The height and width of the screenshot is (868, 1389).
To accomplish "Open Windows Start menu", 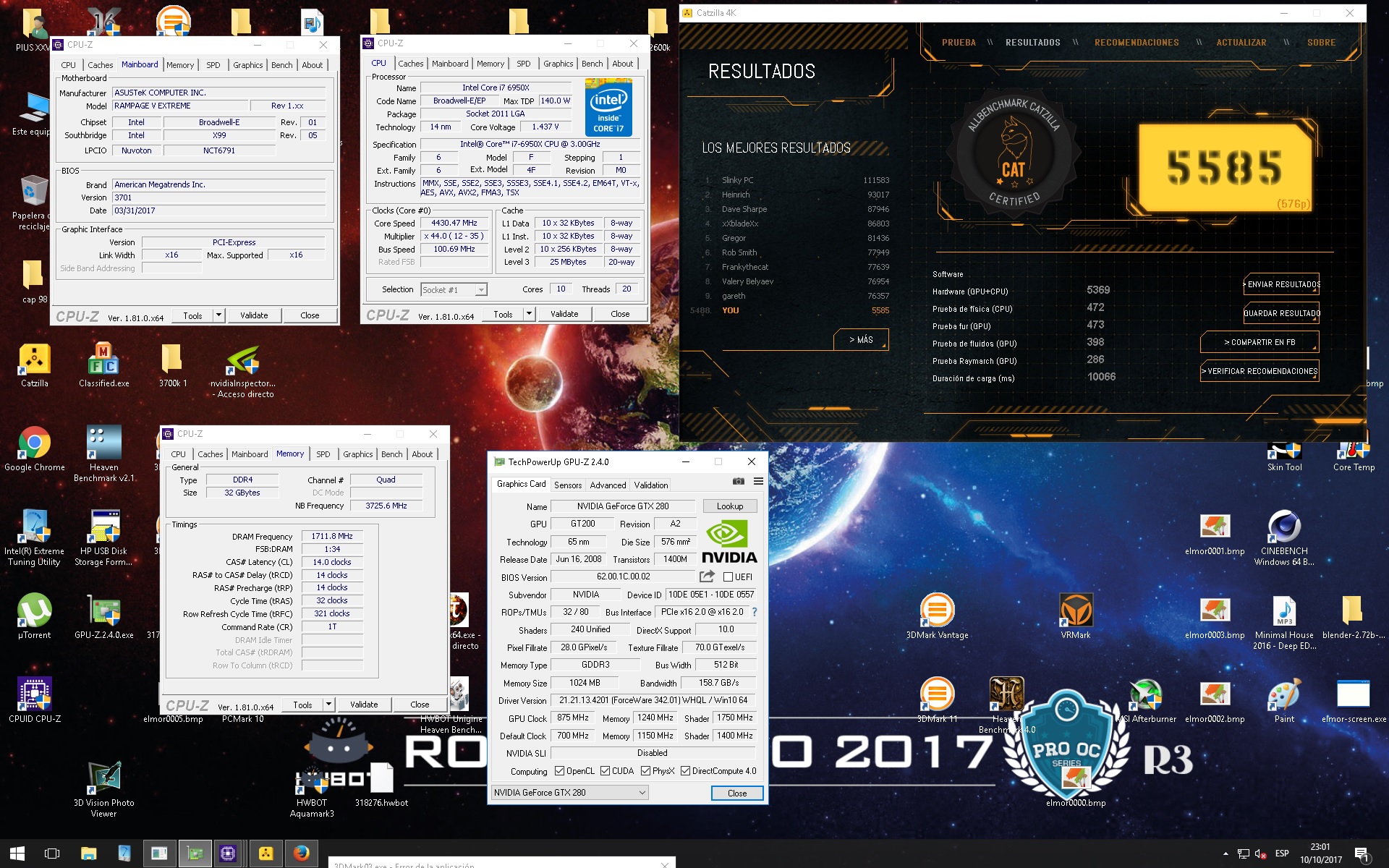I will 17,854.
